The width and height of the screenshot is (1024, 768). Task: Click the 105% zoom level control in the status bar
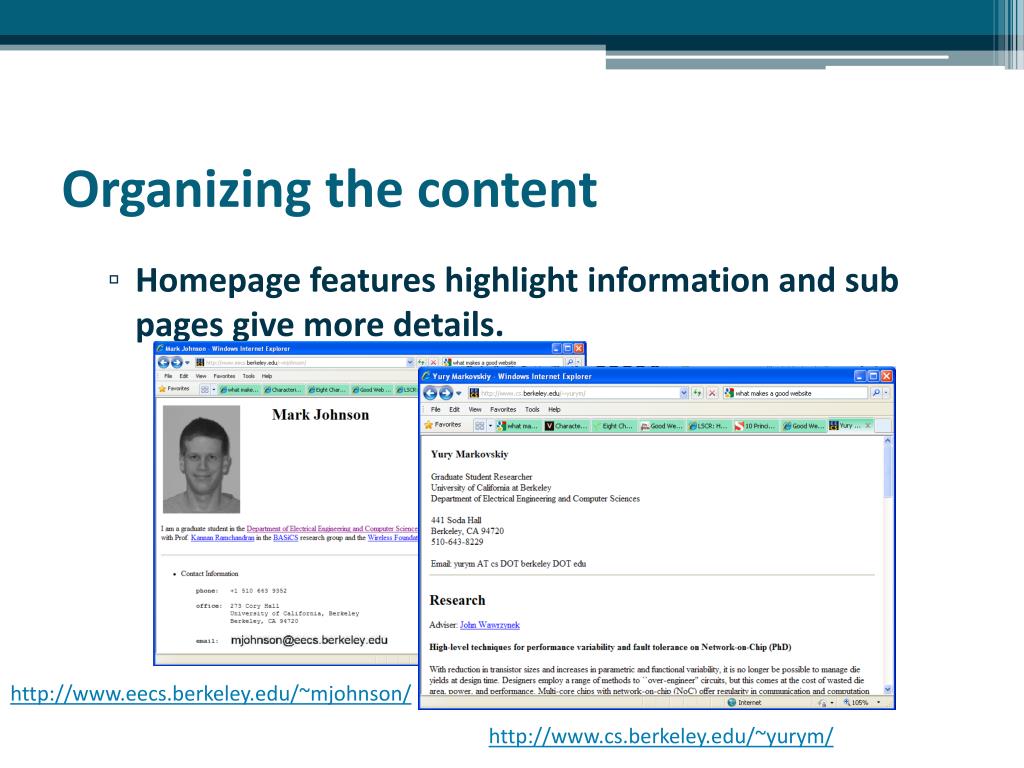861,703
